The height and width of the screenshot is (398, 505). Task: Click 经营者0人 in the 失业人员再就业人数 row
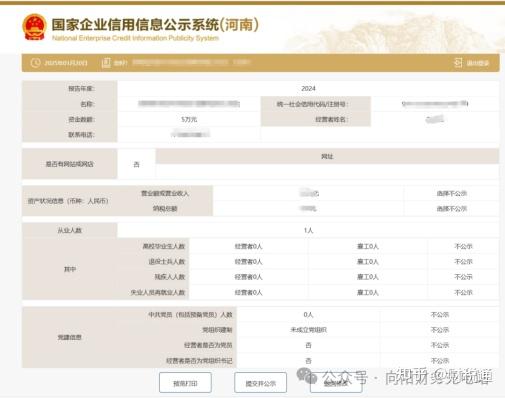click(x=248, y=292)
